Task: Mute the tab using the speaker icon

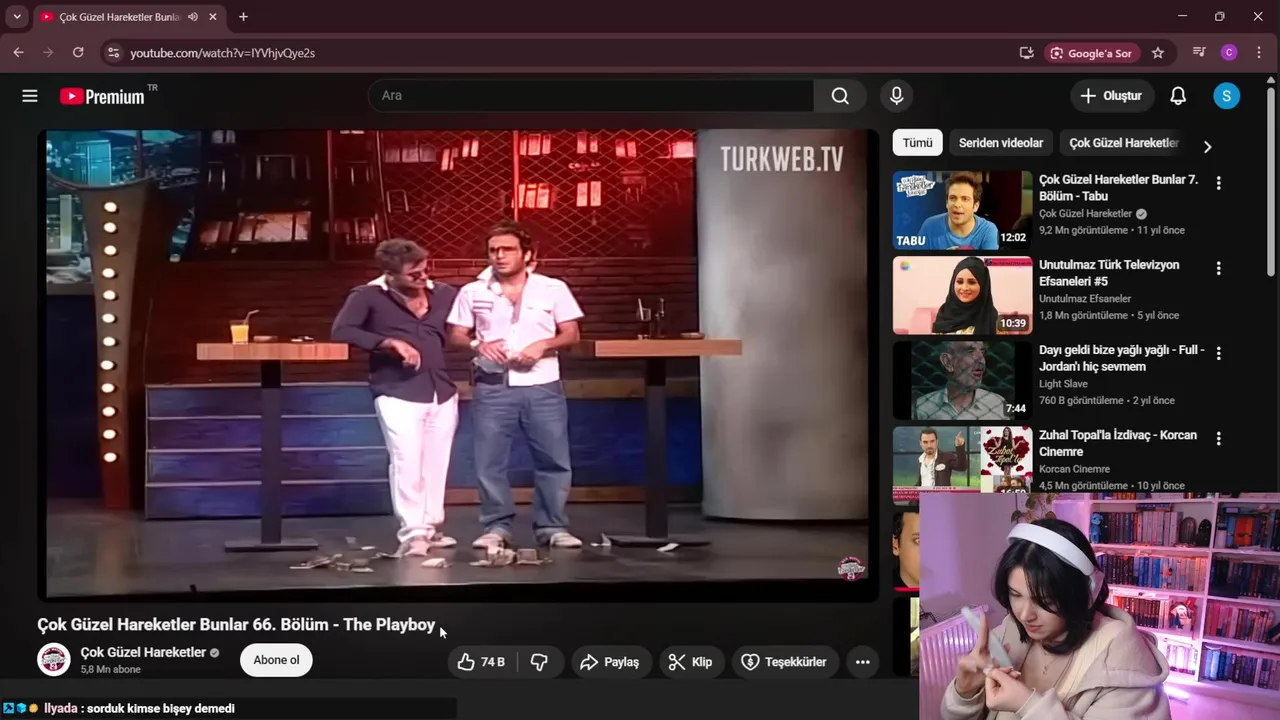Action: pyautogui.click(x=192, y=17)
